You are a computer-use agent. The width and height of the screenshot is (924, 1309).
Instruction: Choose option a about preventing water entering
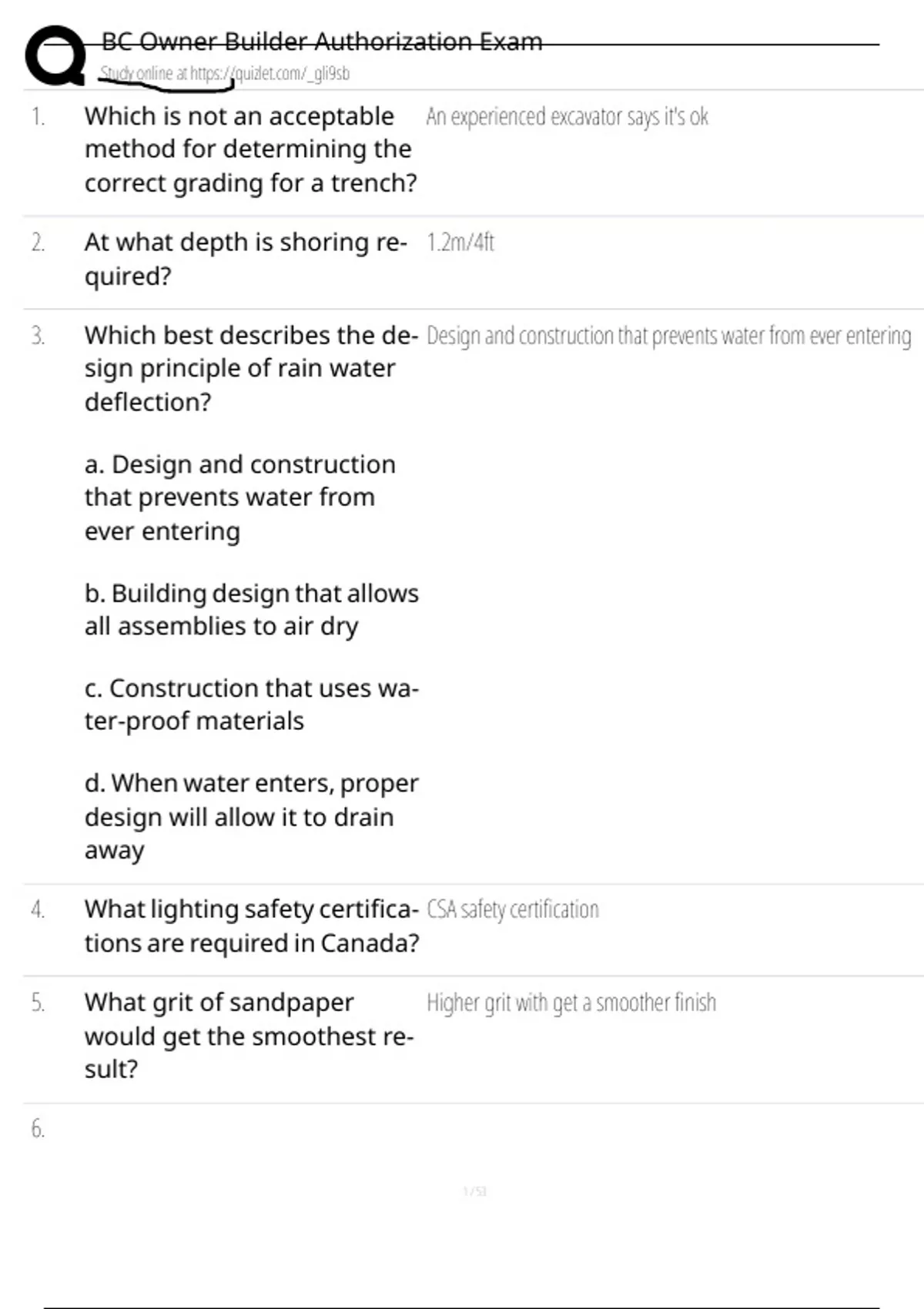tap(239, 497)
